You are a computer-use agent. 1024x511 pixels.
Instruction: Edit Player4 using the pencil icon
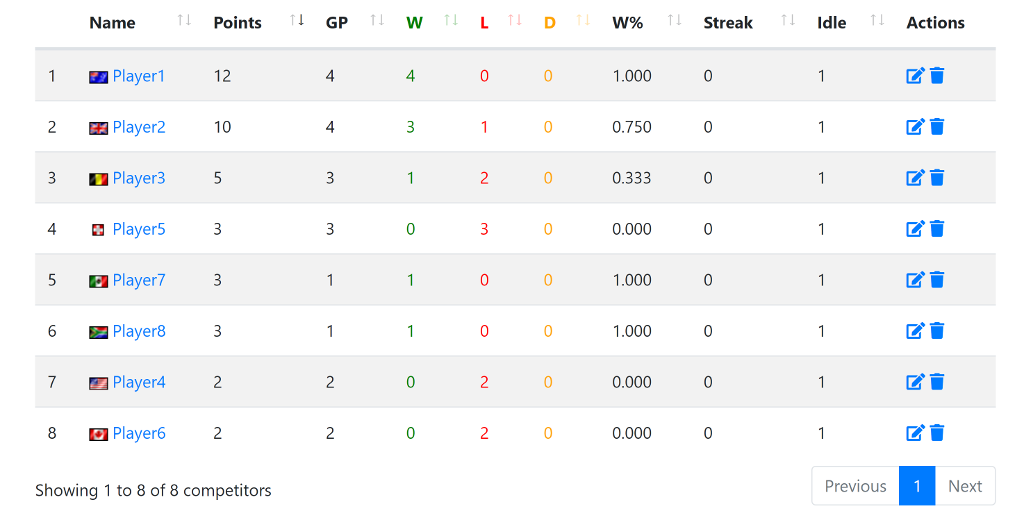tap(916, 382)
